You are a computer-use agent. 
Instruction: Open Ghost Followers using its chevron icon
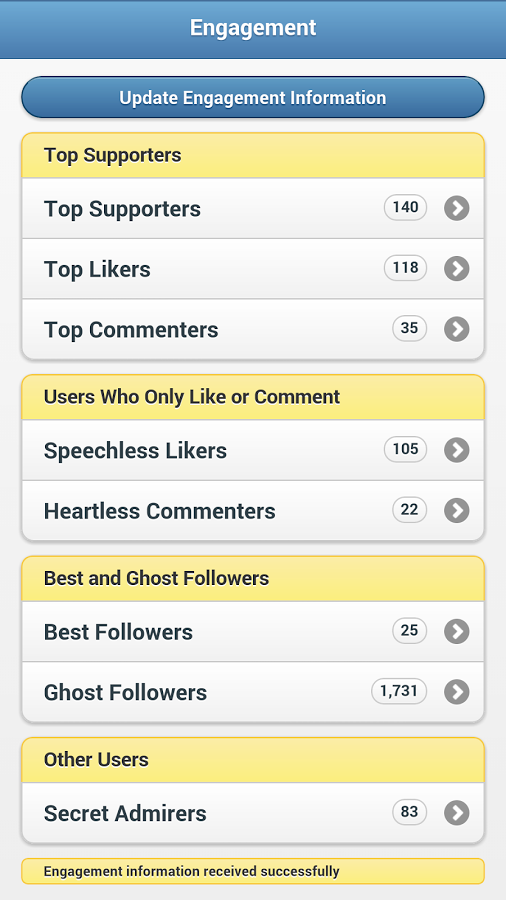(x=457, y=692)
